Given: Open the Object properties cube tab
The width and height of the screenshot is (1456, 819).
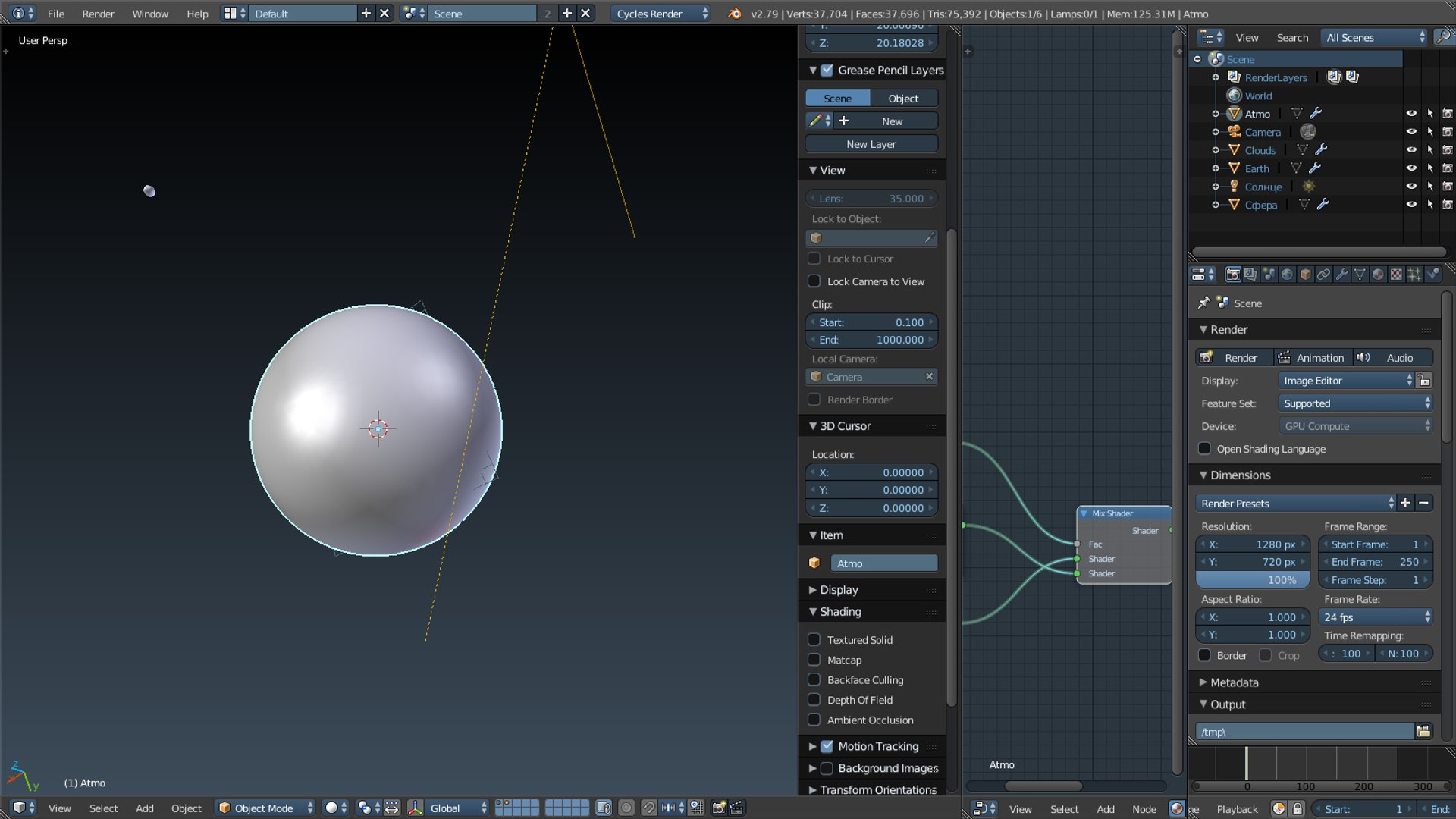Looking at the screenshot, I should pos(1306,275).
